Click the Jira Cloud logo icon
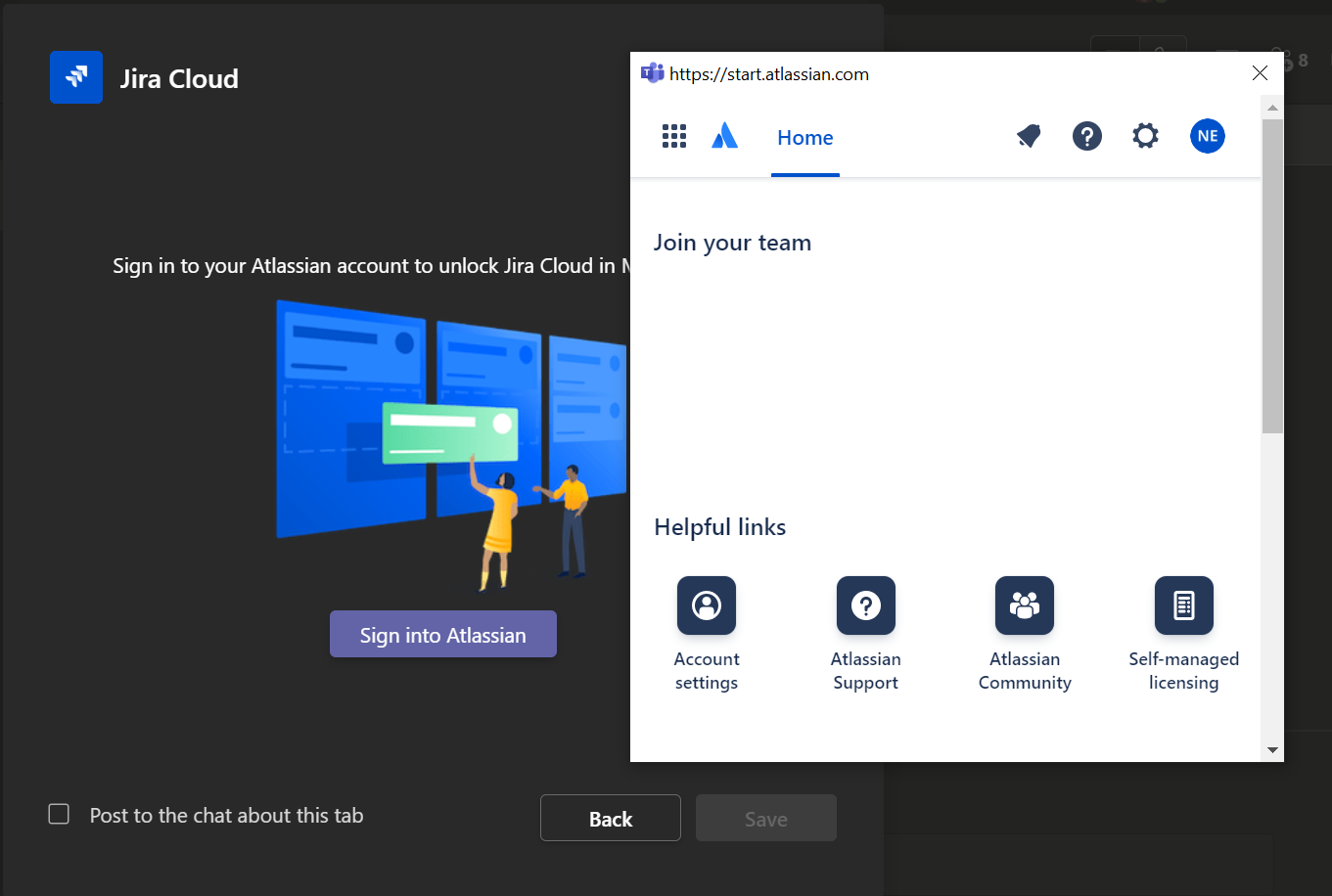 (x=76, y=77)
